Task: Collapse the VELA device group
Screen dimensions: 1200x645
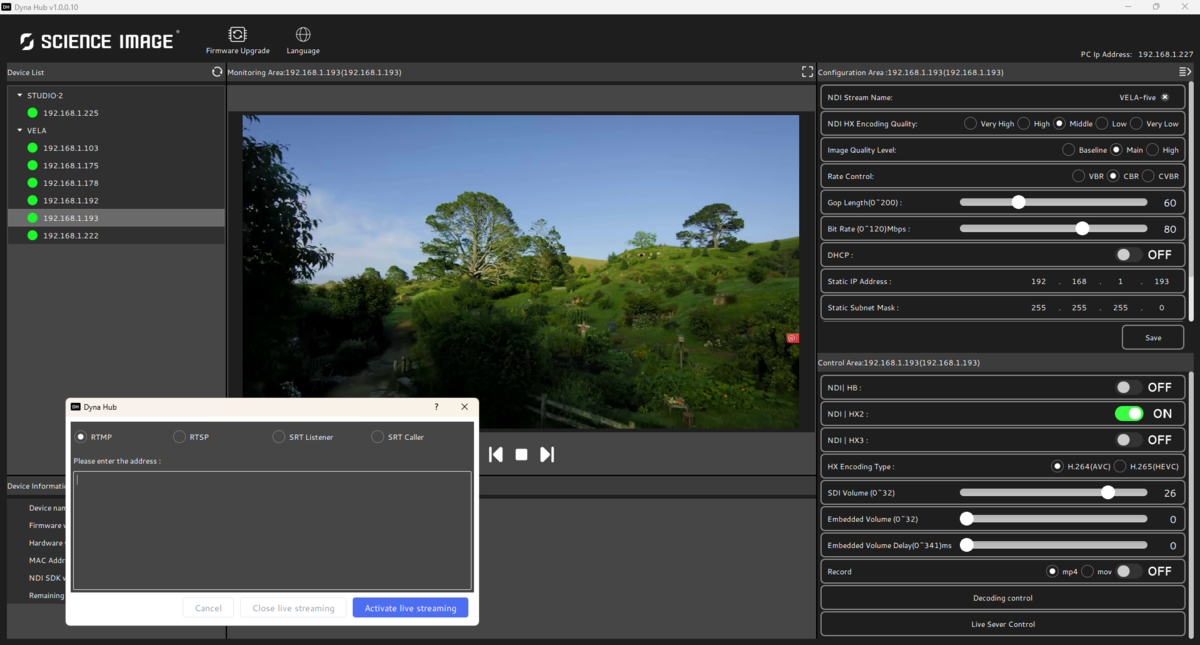Action: pos(19,130)
